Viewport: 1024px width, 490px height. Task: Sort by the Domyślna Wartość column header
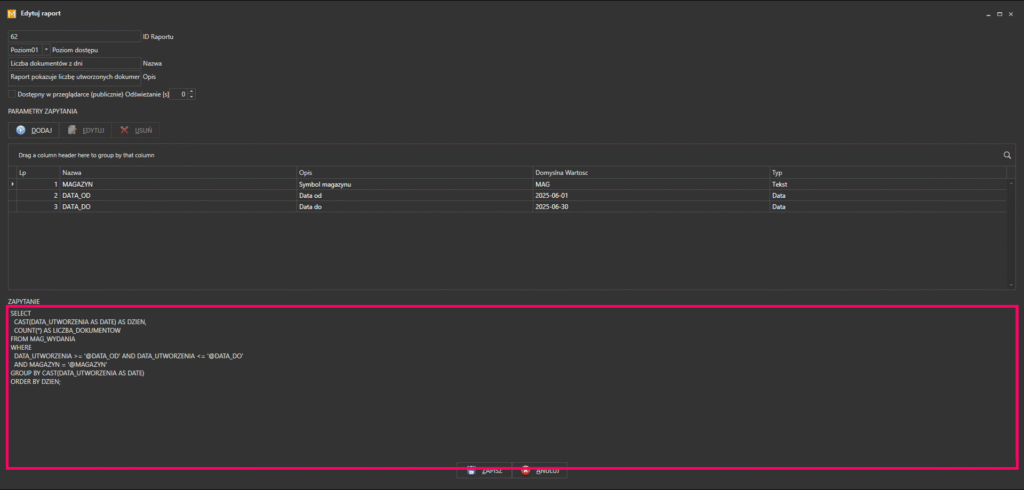650,172
